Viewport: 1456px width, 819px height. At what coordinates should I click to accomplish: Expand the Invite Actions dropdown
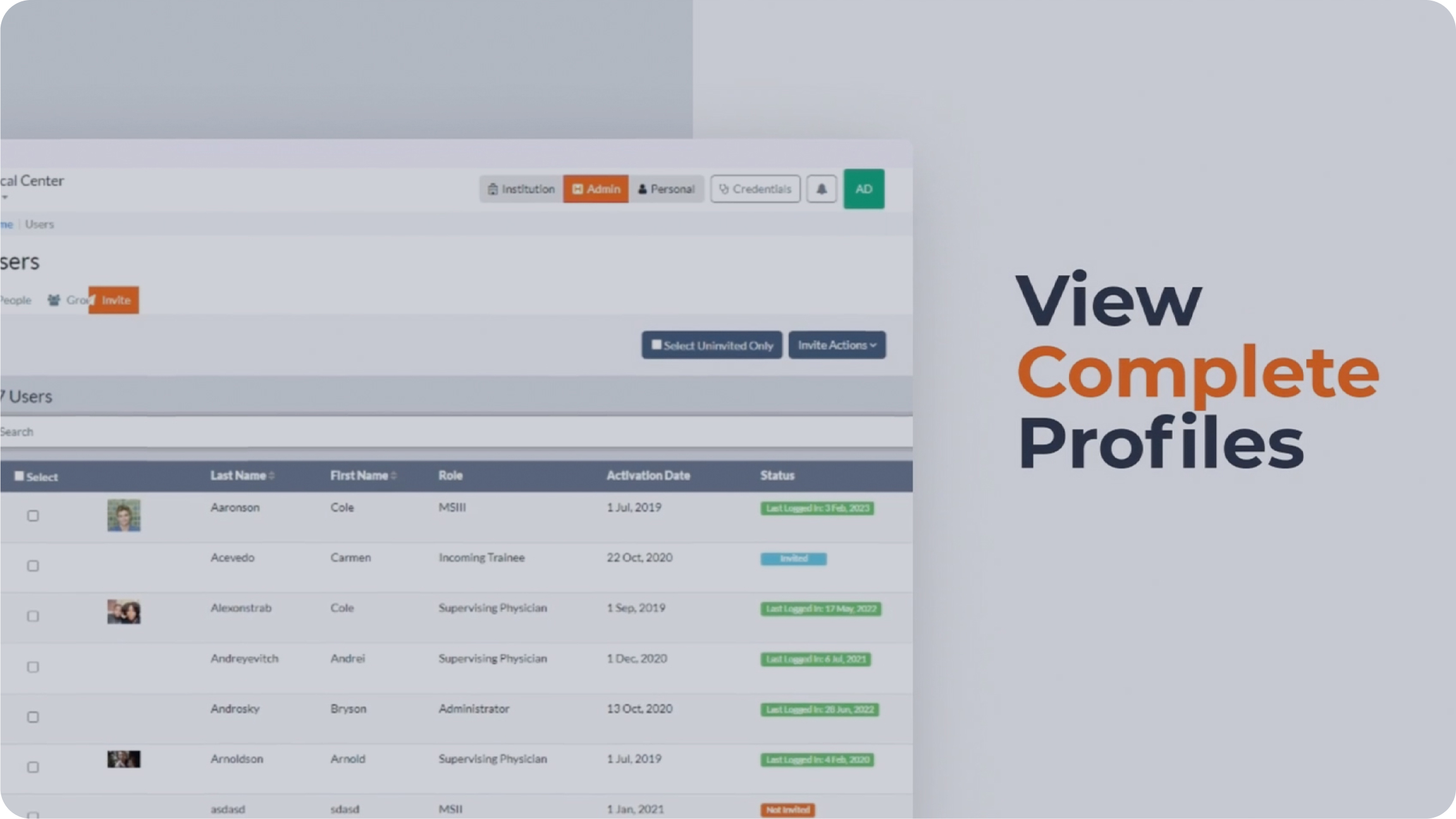coord(836,345)
